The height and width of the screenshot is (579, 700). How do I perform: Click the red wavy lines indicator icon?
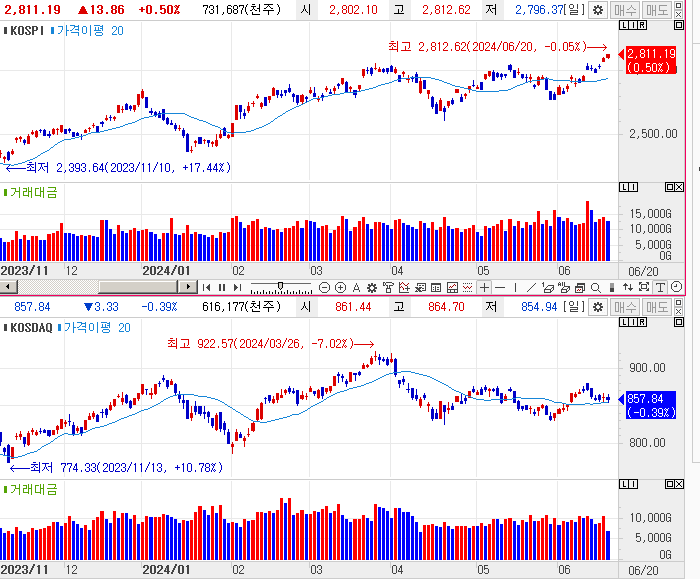pyautogui.click(x=468, y=287)
